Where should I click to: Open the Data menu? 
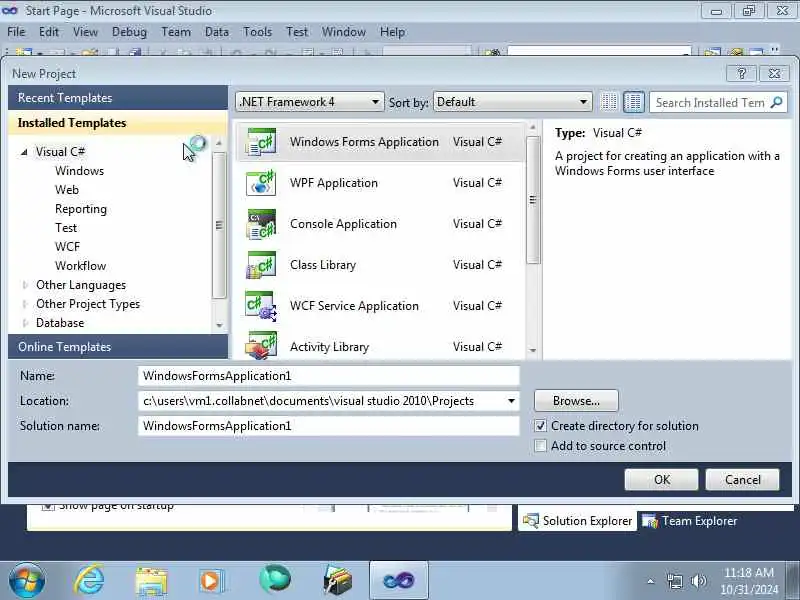tap(217, 32)
